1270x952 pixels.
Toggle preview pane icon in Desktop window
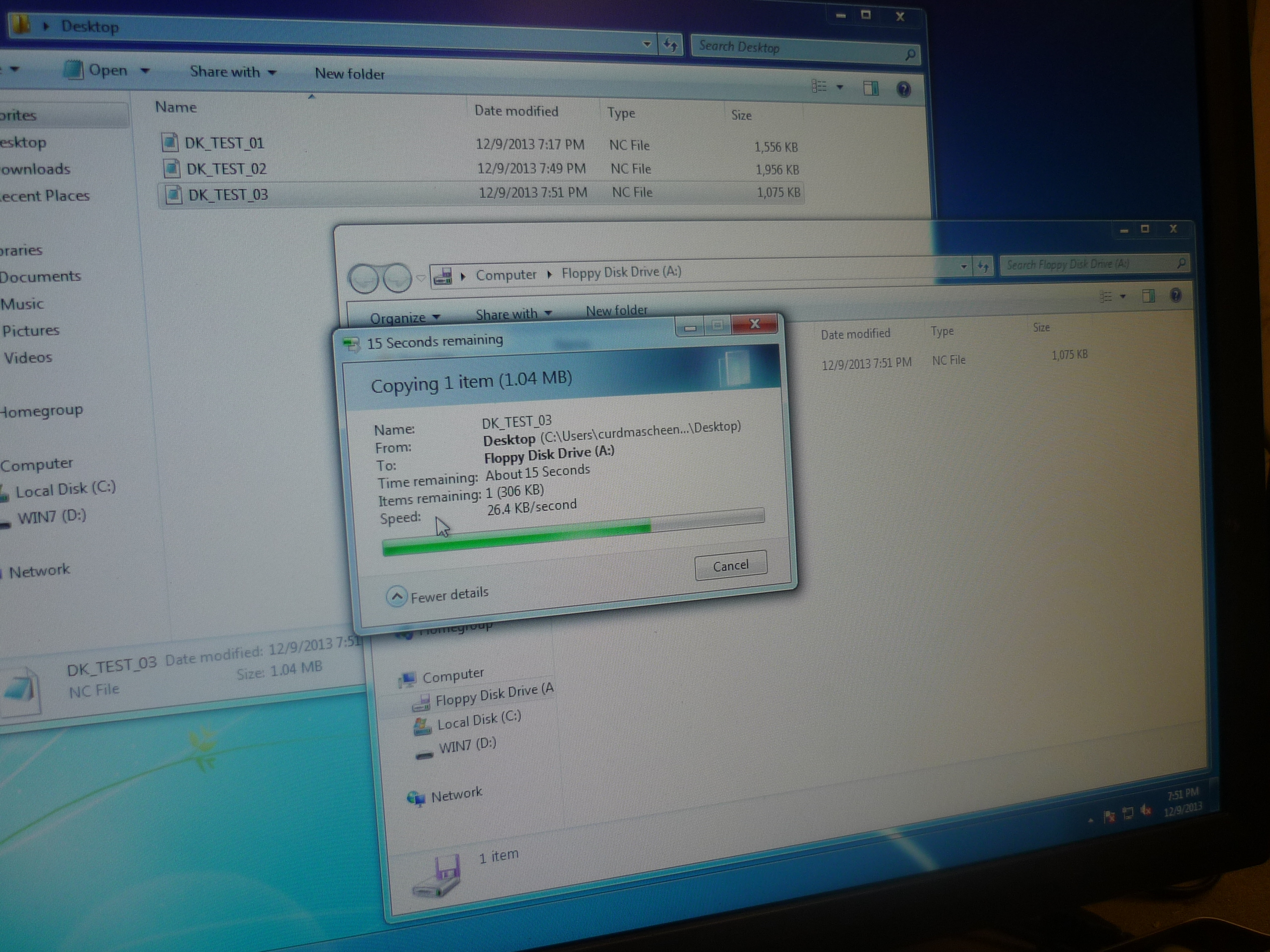click(871, 88)
